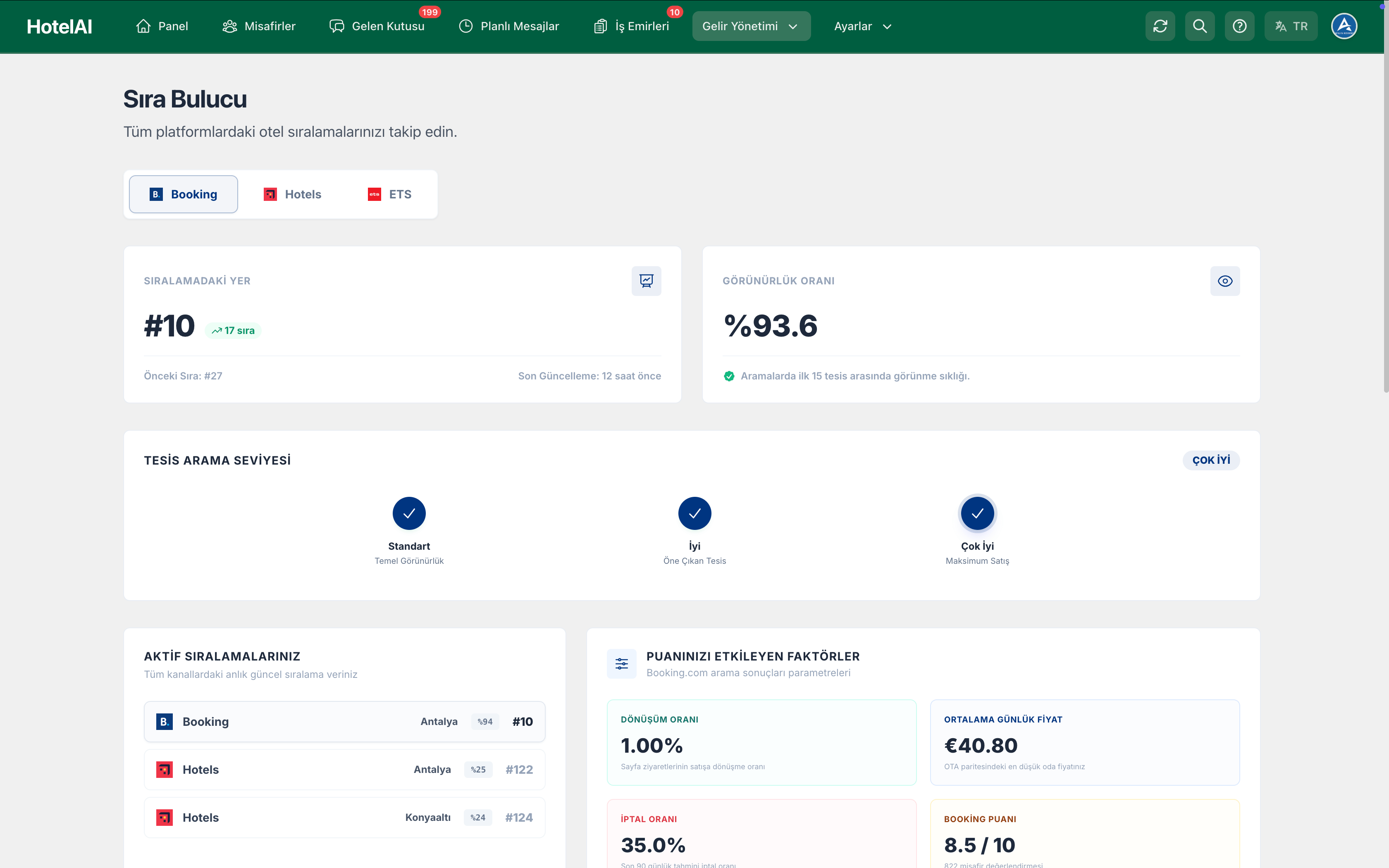Click Son Güncelleme: 12 saat önce

point(589,376)
